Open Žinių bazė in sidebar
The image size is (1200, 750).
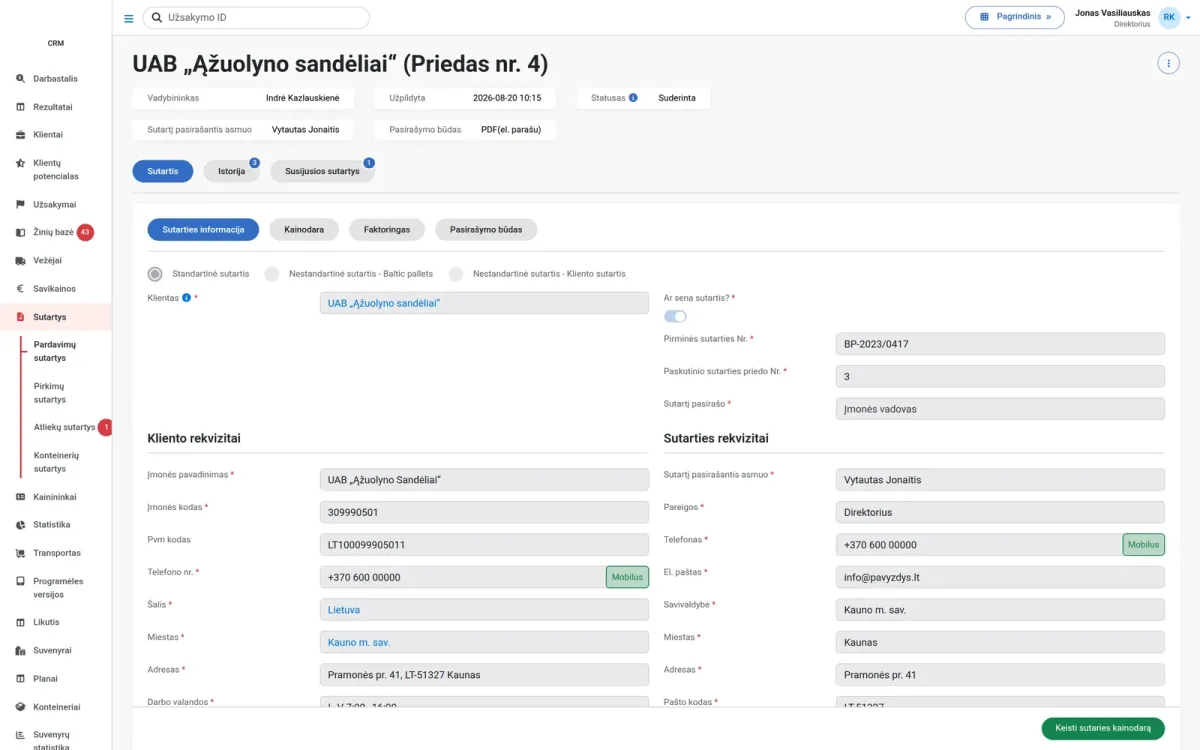point(56,232)
